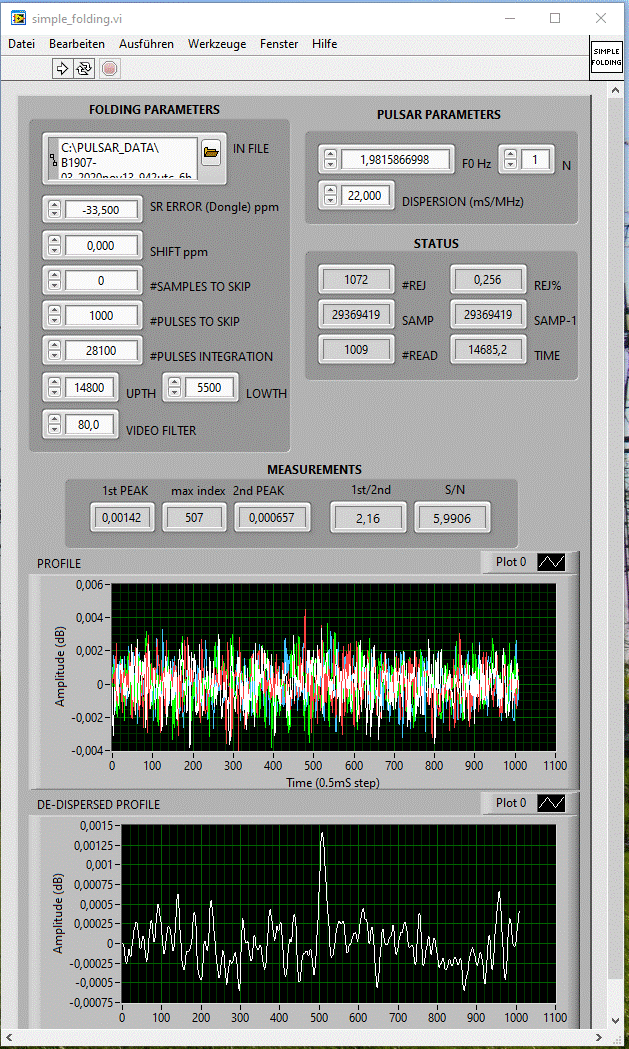This screenshot has height=1049, width=629.
Task: Click the 1st PEAK value 0,00142
Action: [x=122, y=517]
